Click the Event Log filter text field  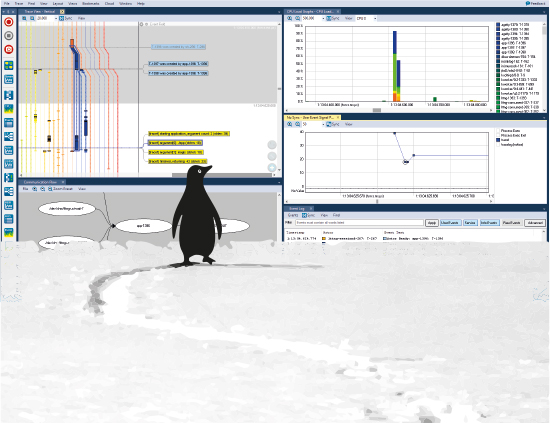click(359, 223)
